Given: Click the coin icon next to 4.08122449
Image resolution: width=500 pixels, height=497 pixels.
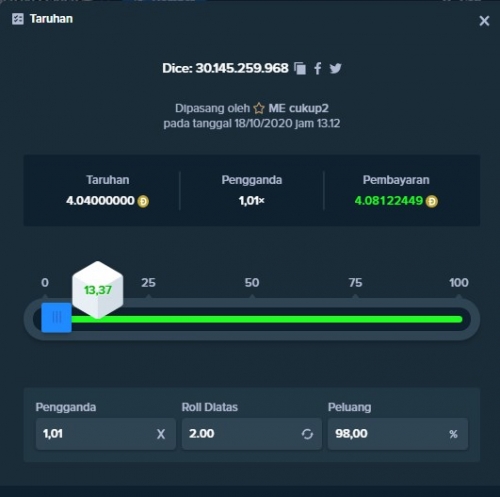Looking at the screenshot, I should [x=432, y=201].
